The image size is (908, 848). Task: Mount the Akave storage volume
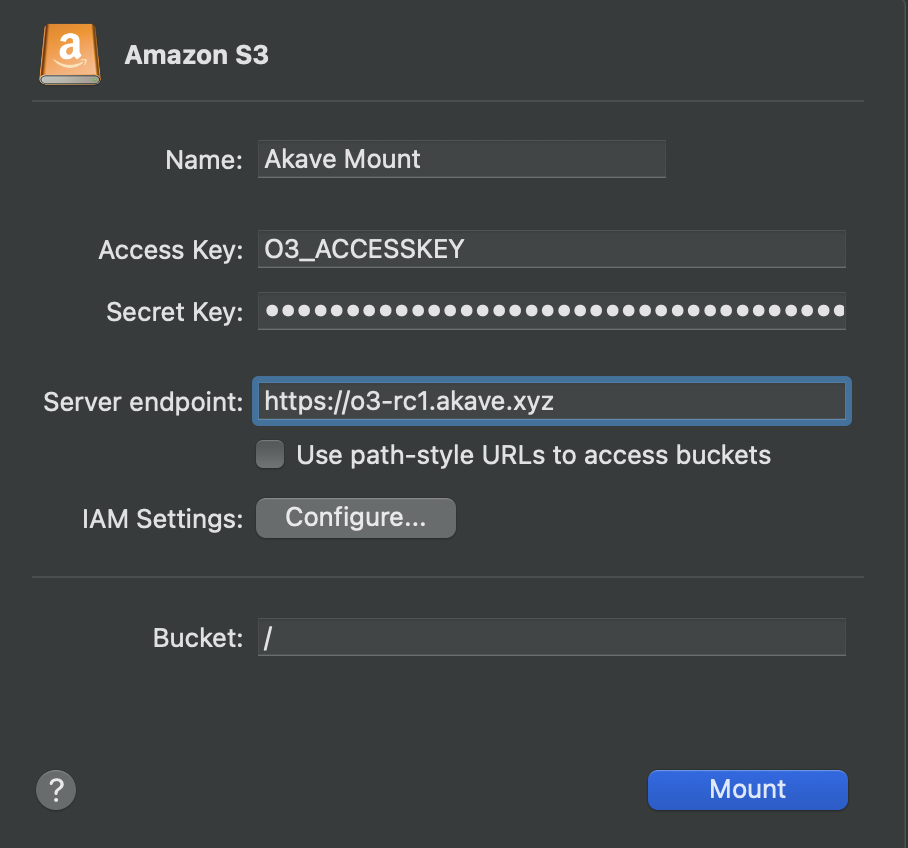(x=748, y=789)
